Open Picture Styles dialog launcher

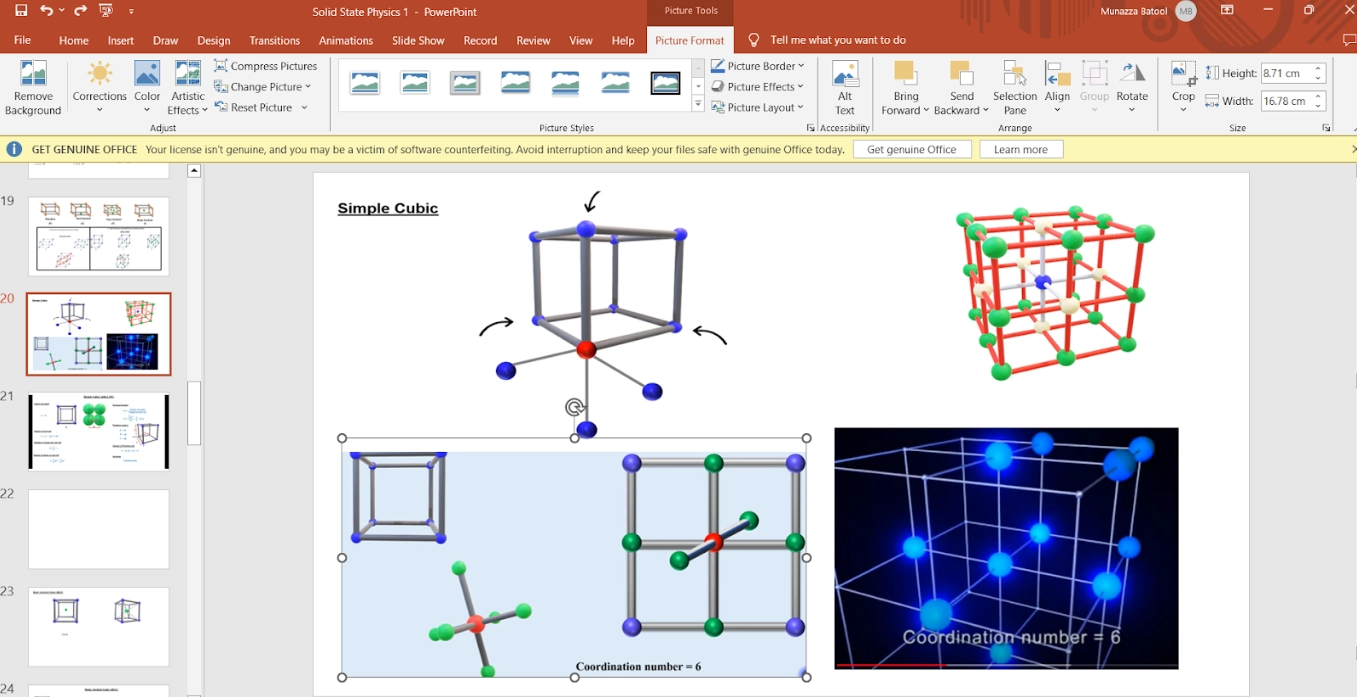[x=810, y=128]
